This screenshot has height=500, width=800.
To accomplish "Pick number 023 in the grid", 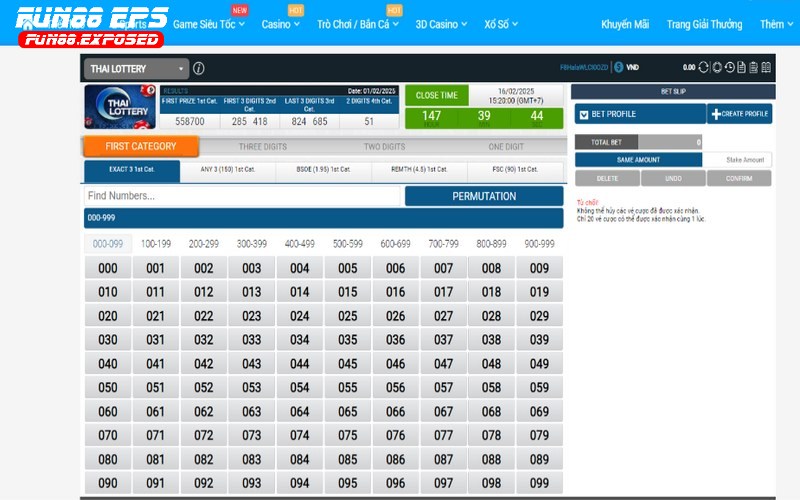I will coord(252,316).
